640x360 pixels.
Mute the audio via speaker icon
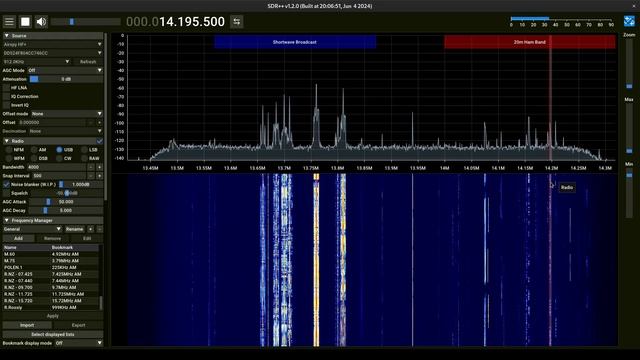pos(41,22)
